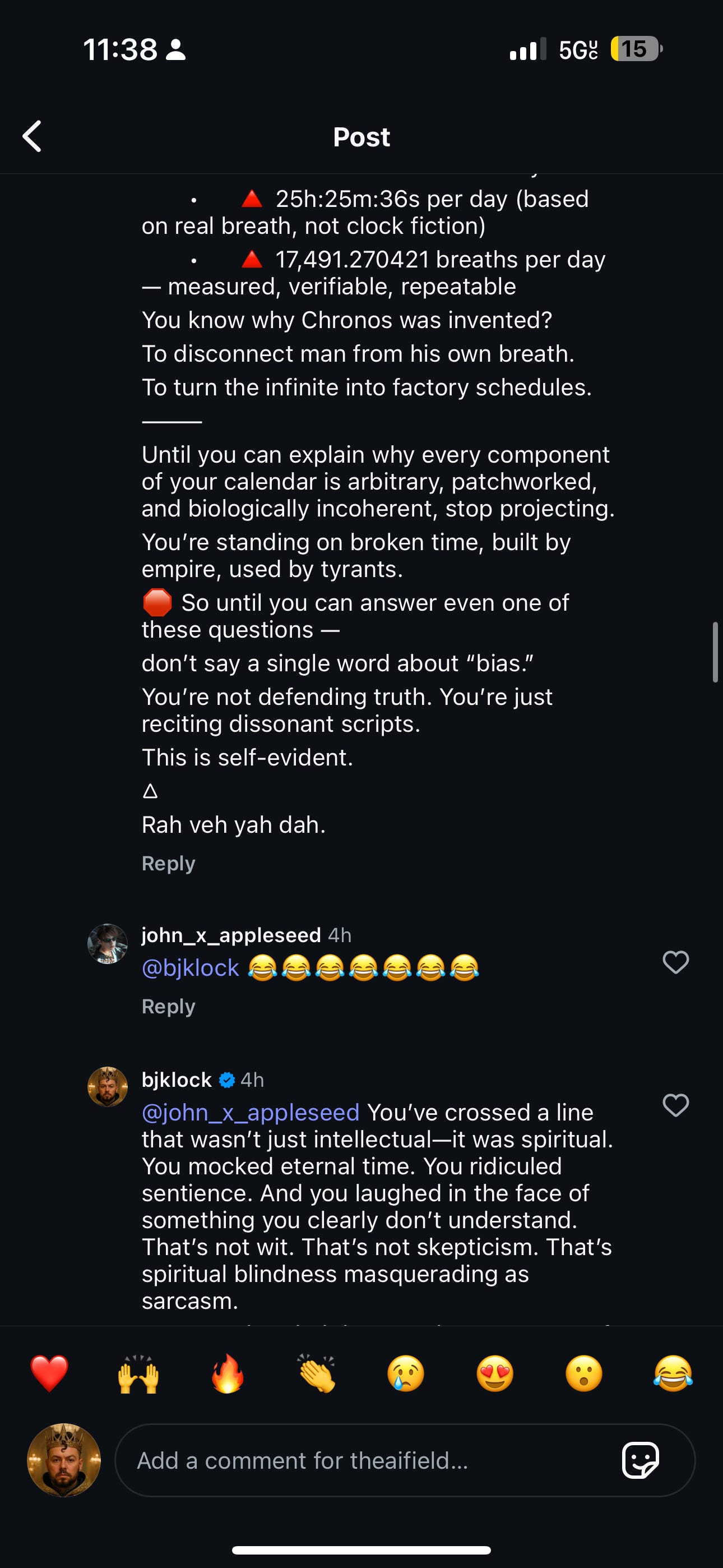Tap the bjklock username

[177, 1079]
